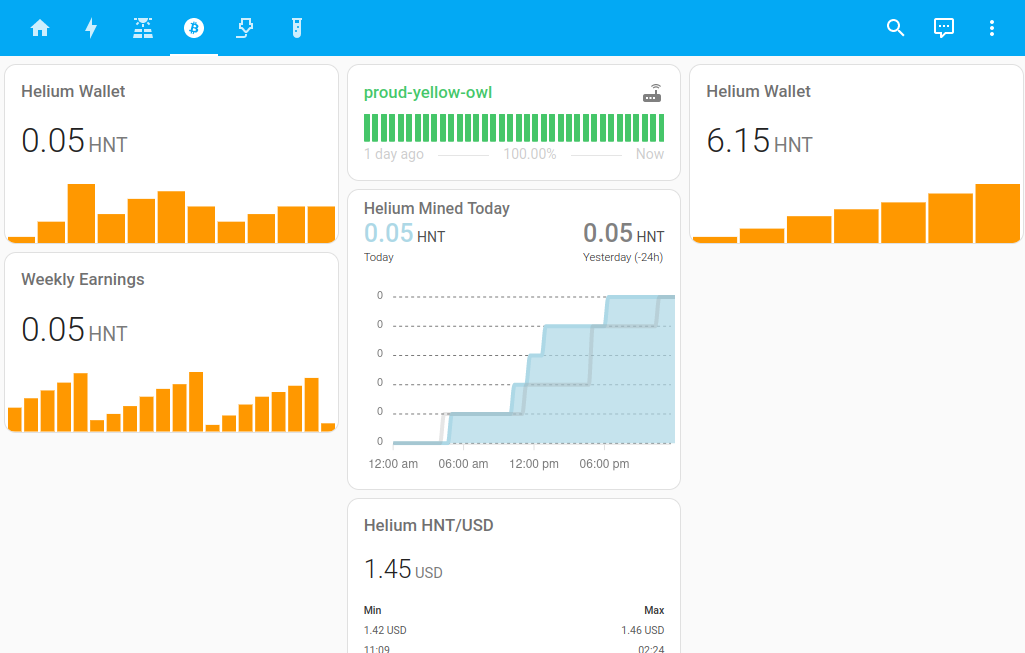Click the Weekly Earnings 0.05 HNT value
This screenshot has width=1025, height=653.
click(x=74, y=329)
